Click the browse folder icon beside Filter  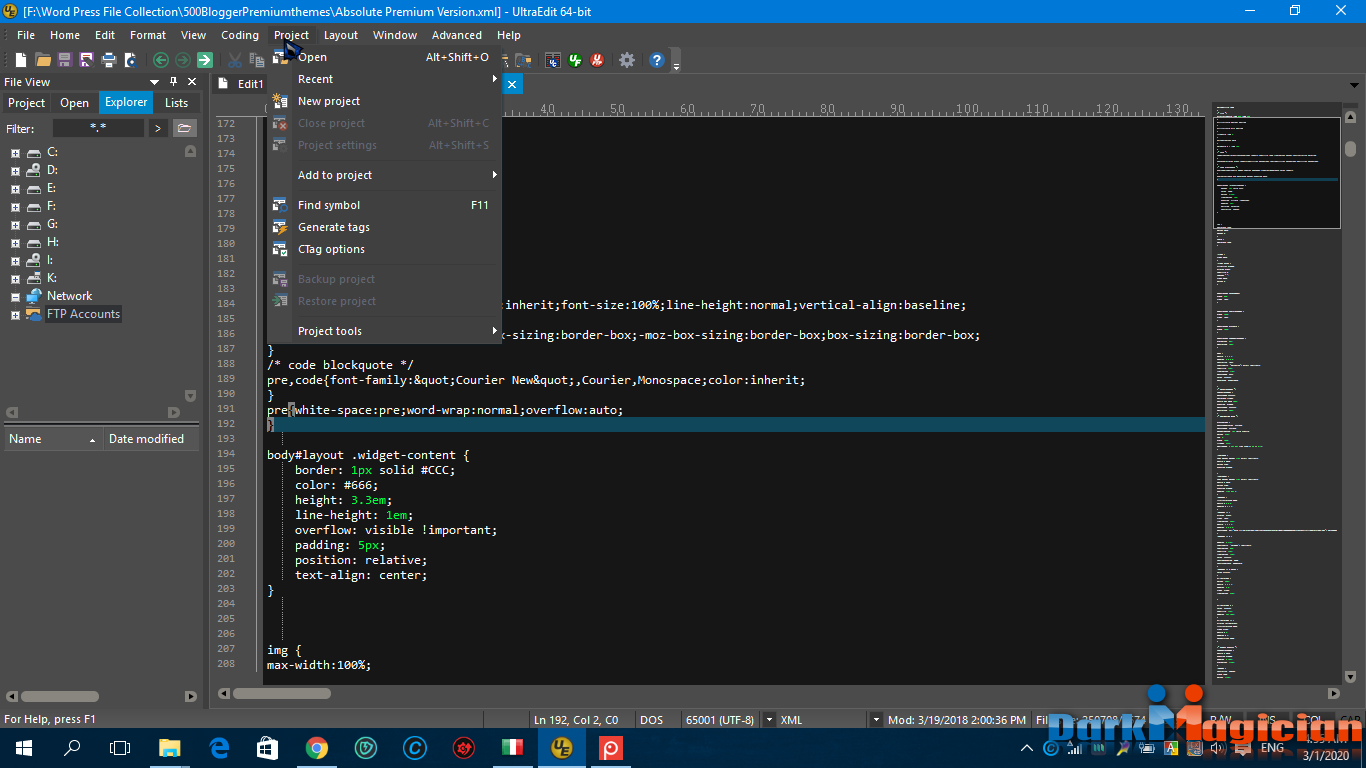click(184, 128)
